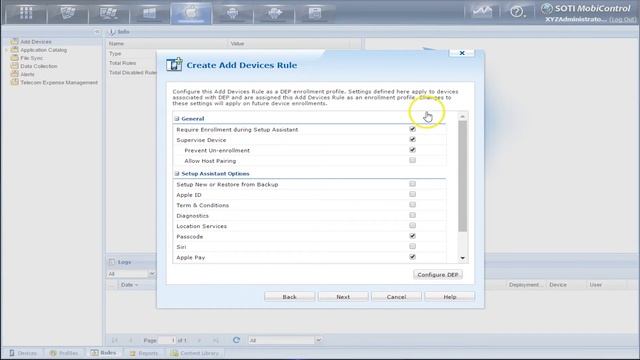
Task: Expand the Application Catalog tree node
Action: 7,50
